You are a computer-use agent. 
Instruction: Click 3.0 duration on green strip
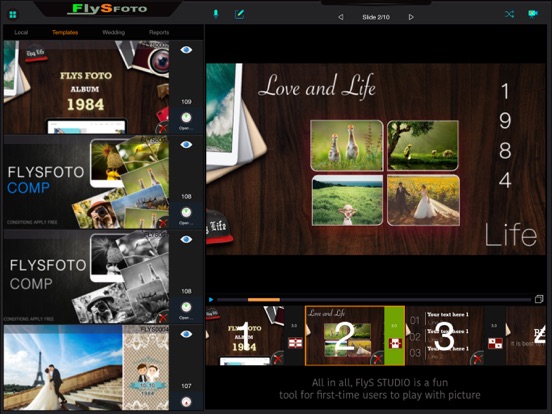pyautogui.click(x=394, y=326)
